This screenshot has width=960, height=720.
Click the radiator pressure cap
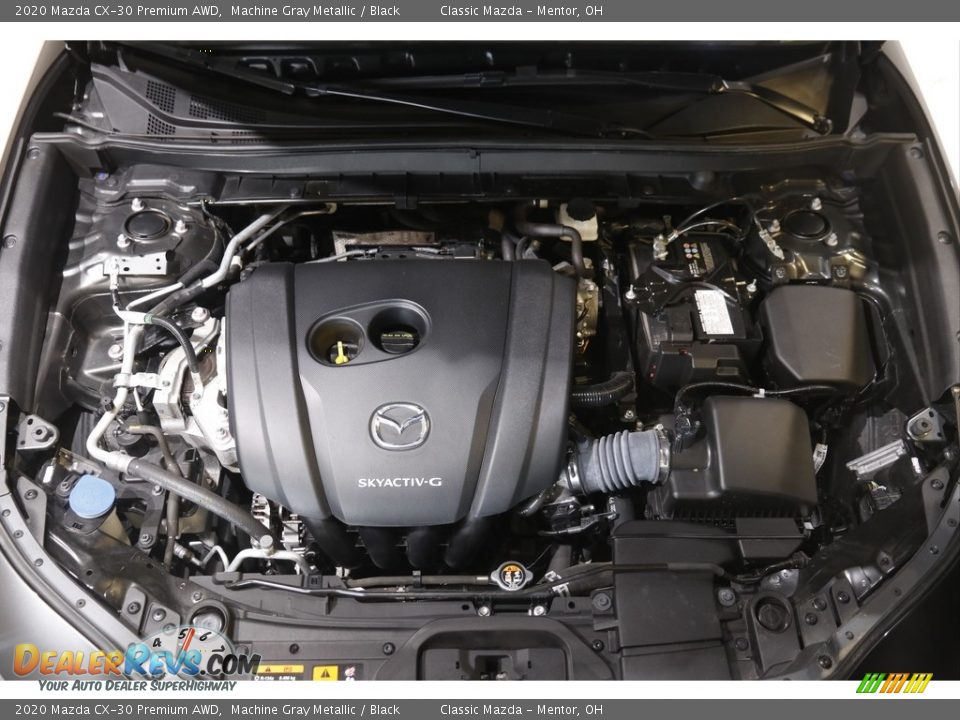(x=512, y=575)
